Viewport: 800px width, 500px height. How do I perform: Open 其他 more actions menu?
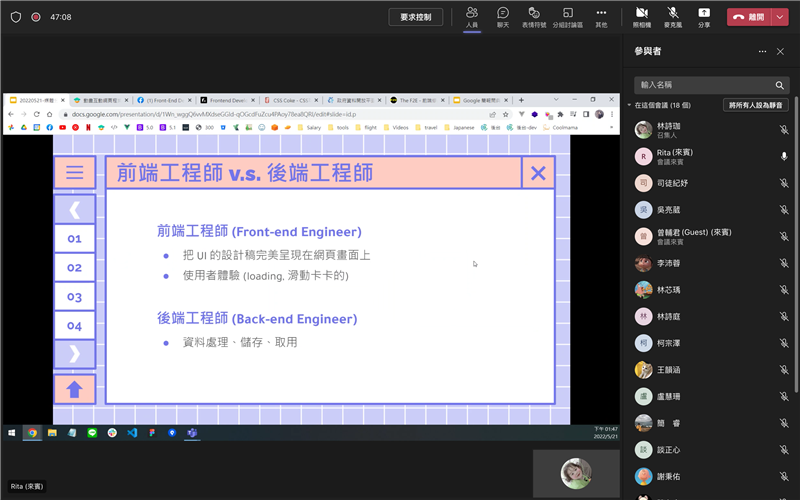click(601, 16)
